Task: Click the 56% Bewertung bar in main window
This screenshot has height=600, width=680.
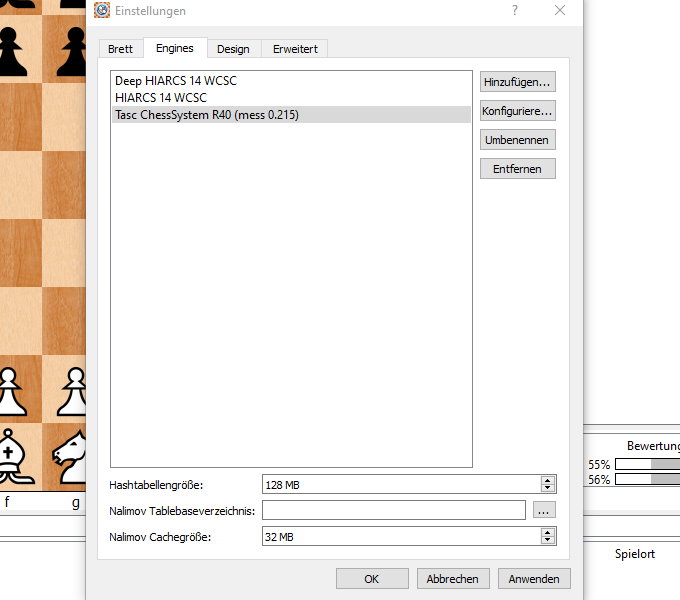Action: click(x=647, y=479)
